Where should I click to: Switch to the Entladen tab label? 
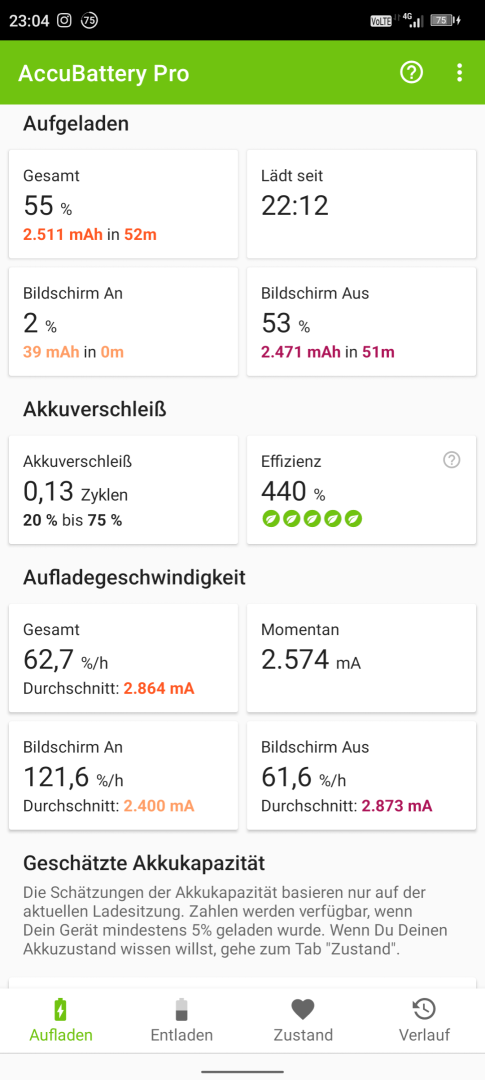pos(181,1035)
